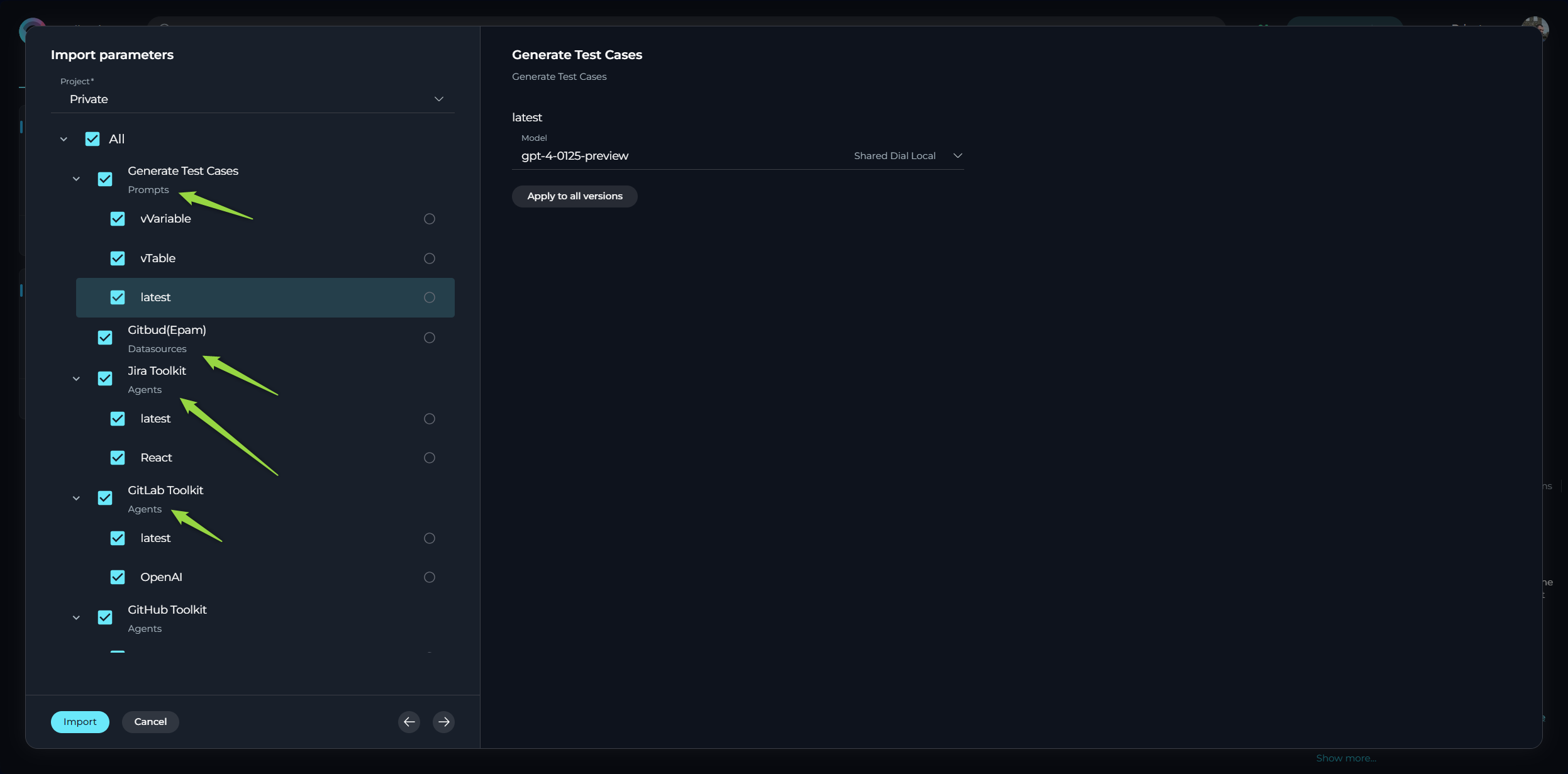
Task: Collapse the Jira Toolkit node
Action: (x=76, y=379)
